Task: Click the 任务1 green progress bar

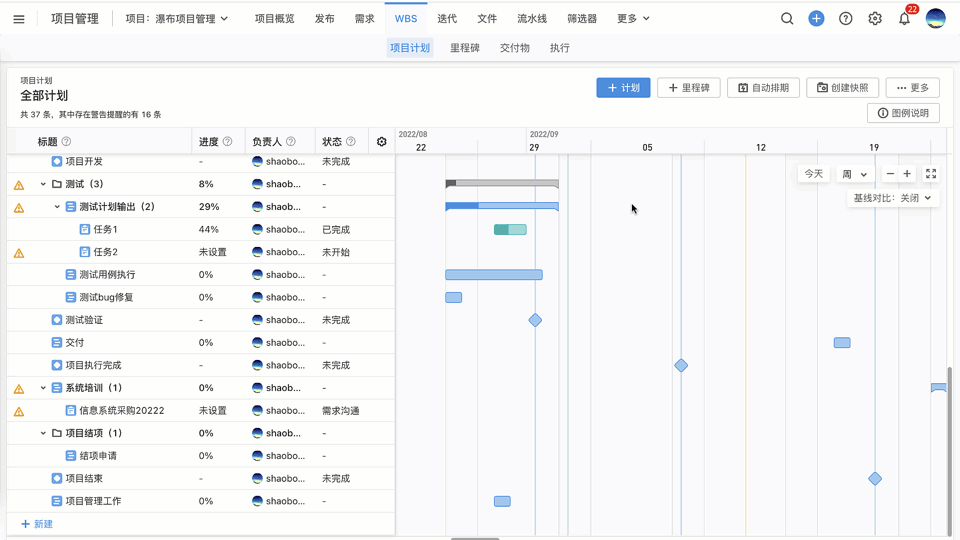Action: pyautogui.click(x=510, y=230)
